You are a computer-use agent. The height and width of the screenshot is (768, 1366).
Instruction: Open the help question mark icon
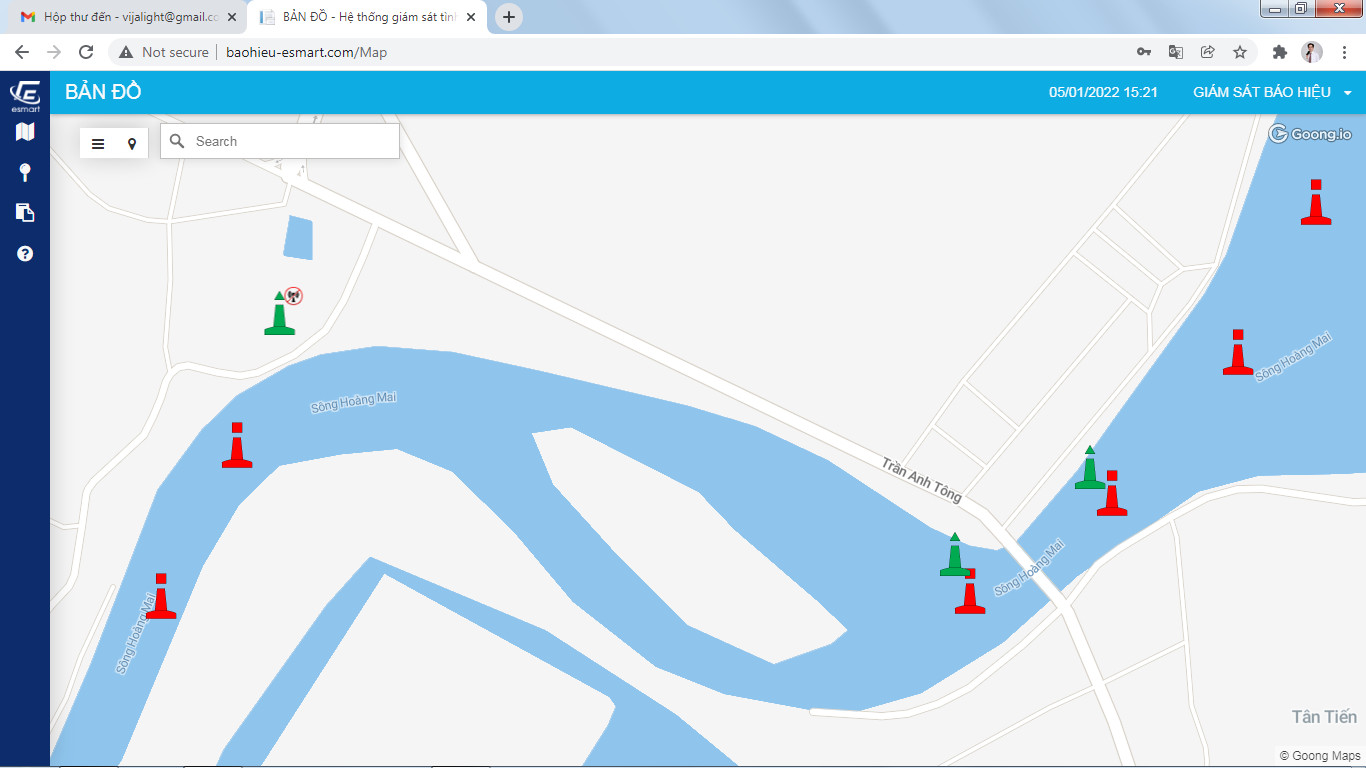coord(25,254)
